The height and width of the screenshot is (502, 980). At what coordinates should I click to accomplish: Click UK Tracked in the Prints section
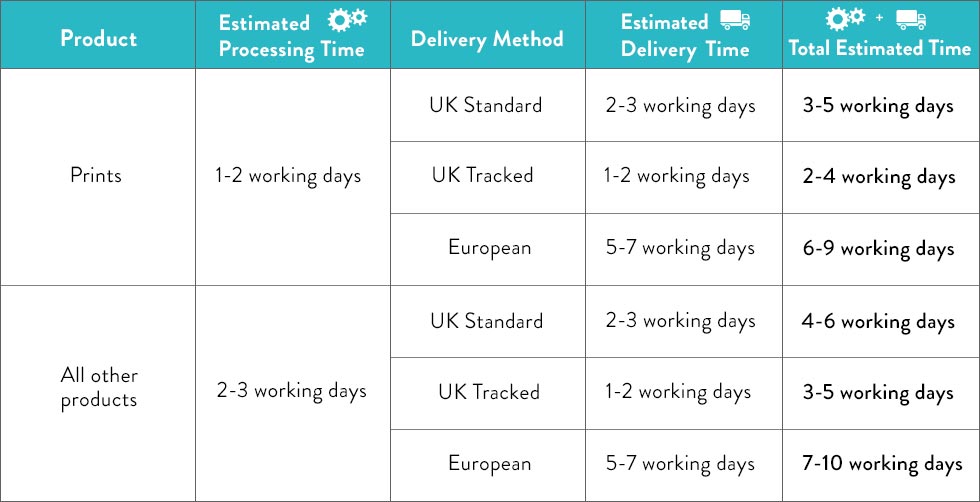click(x=482, y=175)
